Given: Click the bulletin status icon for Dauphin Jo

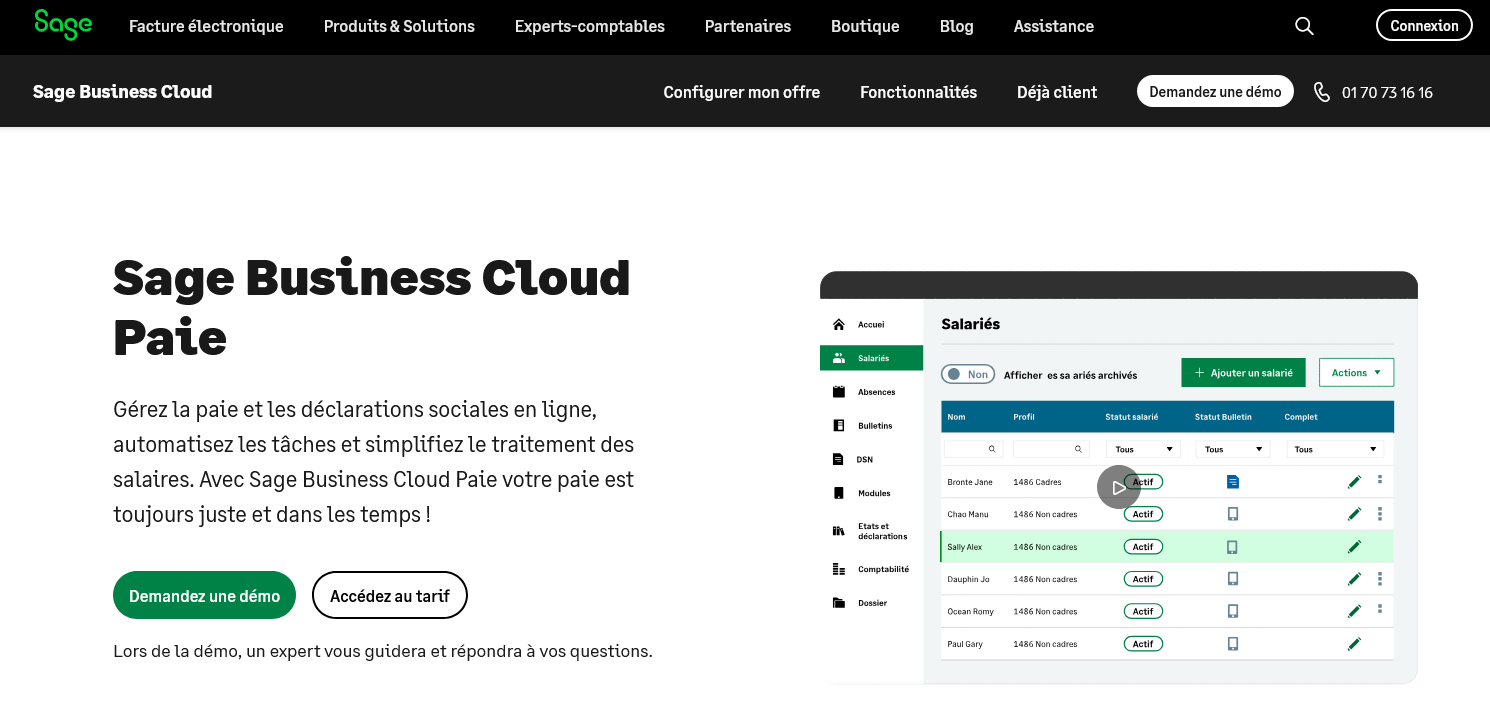Looking at the screenshot, I should point(1233,579).
